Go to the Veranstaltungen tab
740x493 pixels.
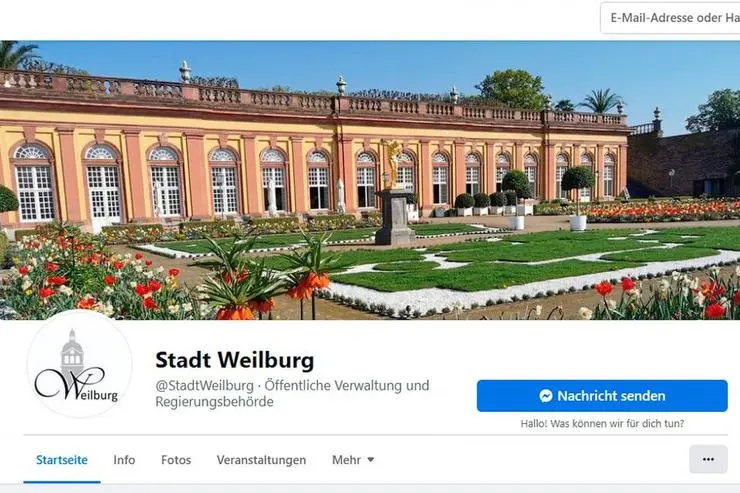(261, 460)
